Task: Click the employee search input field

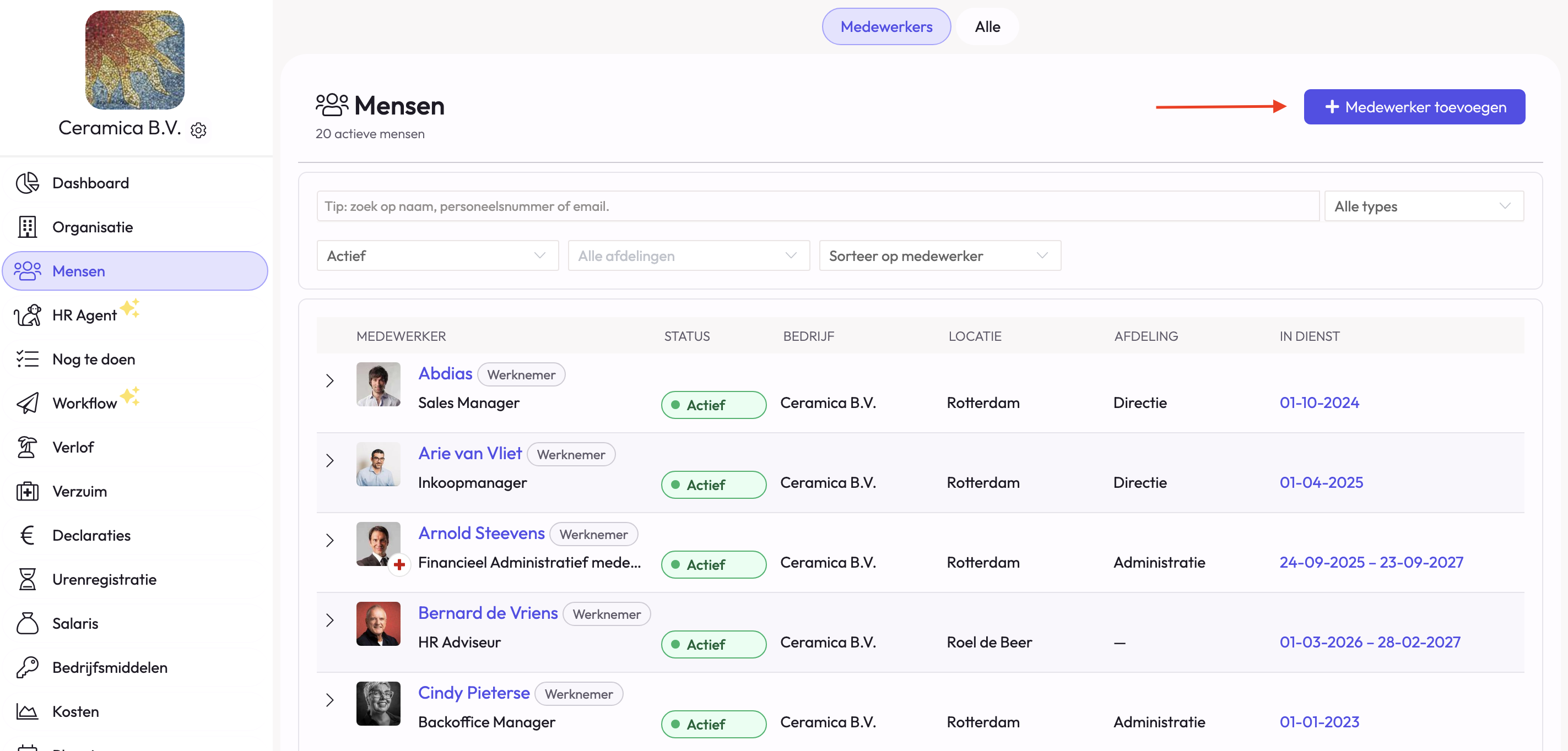Action: [817, 207]
